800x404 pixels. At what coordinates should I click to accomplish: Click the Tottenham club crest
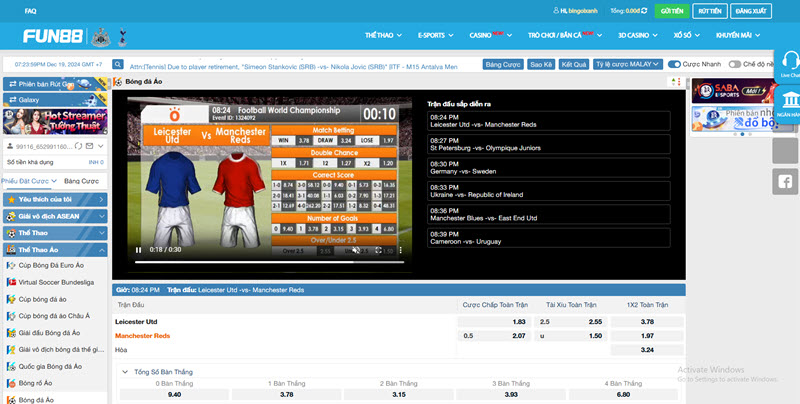[122, 37]
